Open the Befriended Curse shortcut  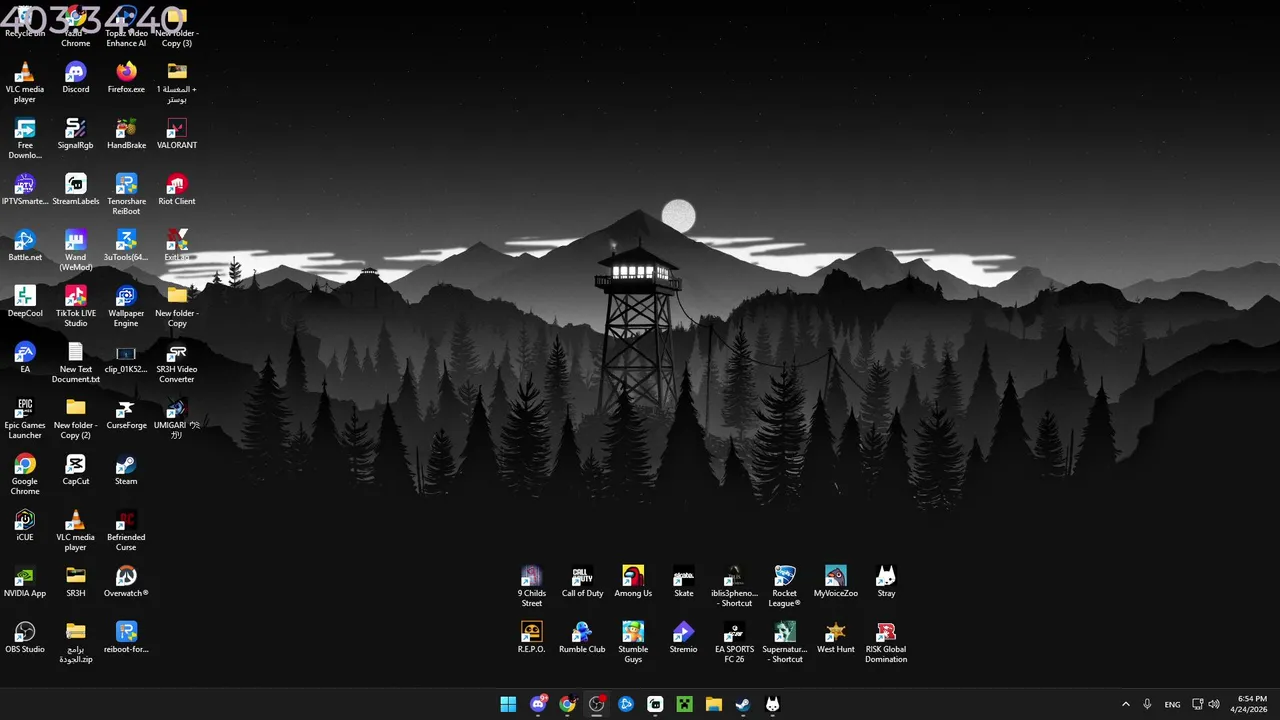pos(126,531)
